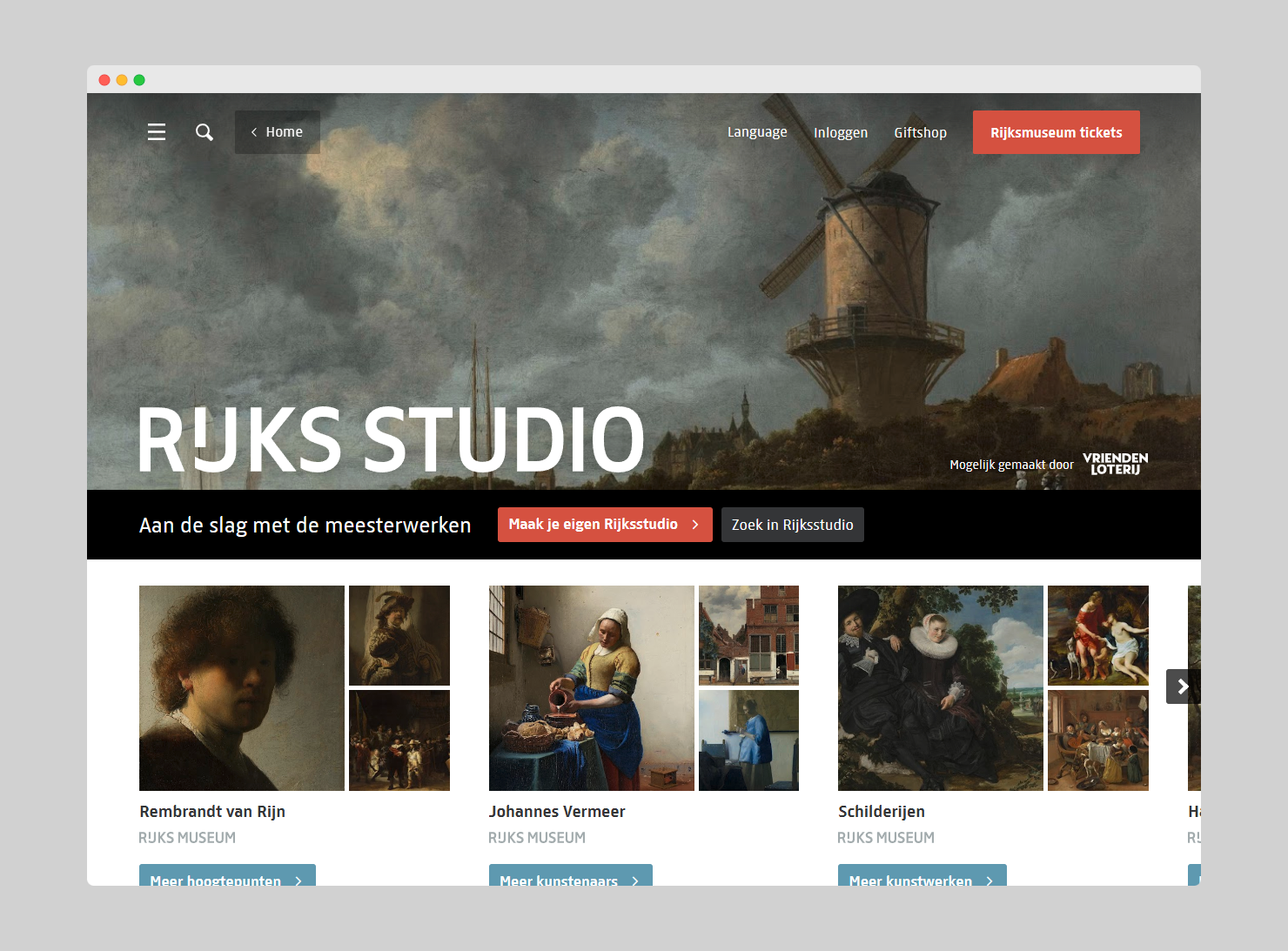Screen dimensions: 1288x951
Task: Advance carousel with the right arrow
Action: pos(1183,686)
